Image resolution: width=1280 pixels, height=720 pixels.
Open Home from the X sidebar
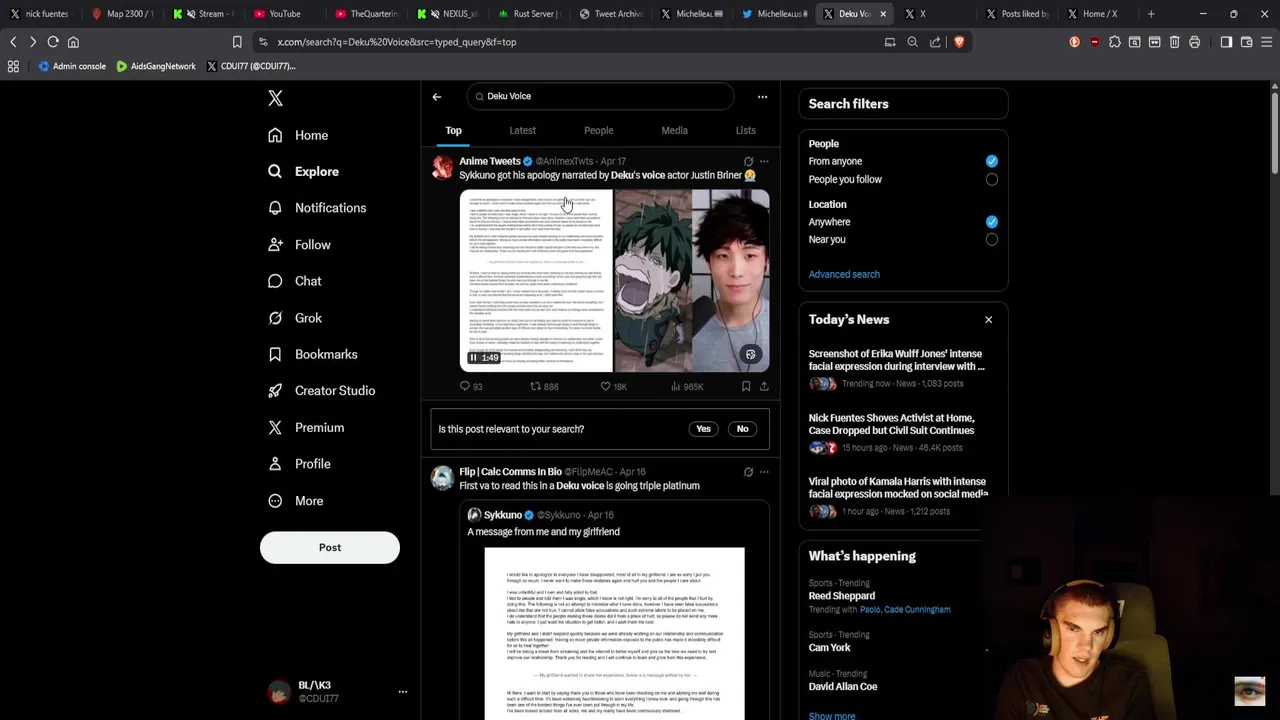[298, 135]
